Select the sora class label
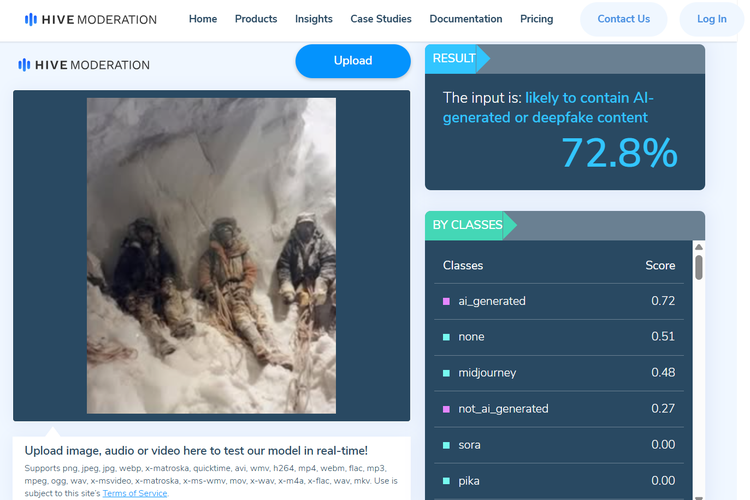750x500 pixels. (x=469, y=445)
